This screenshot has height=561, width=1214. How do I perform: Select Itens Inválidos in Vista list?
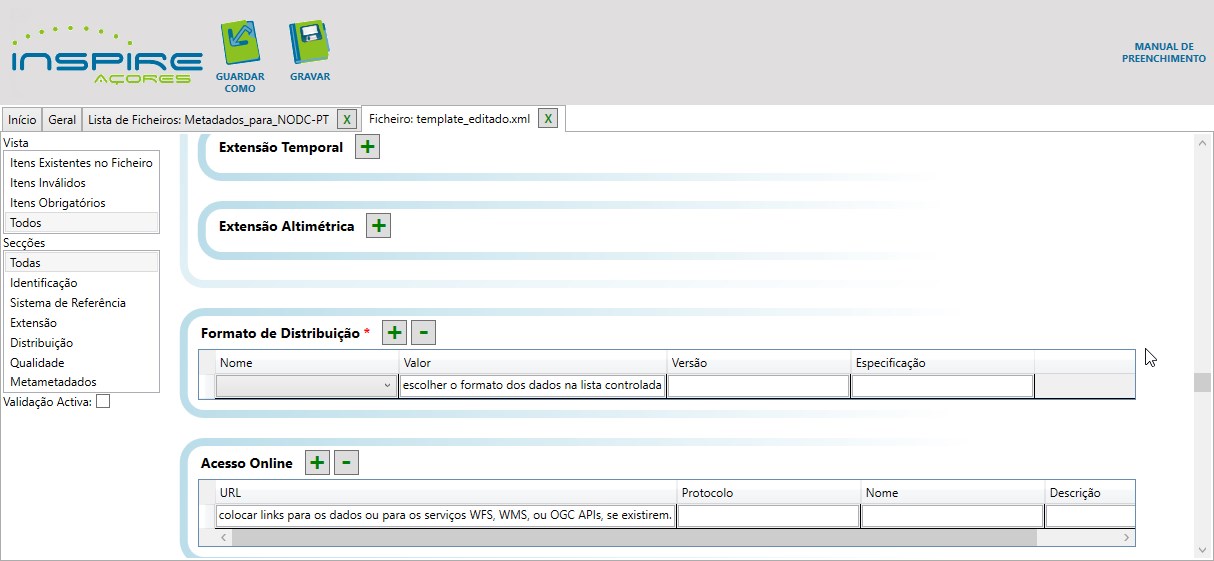click(48, 183)
